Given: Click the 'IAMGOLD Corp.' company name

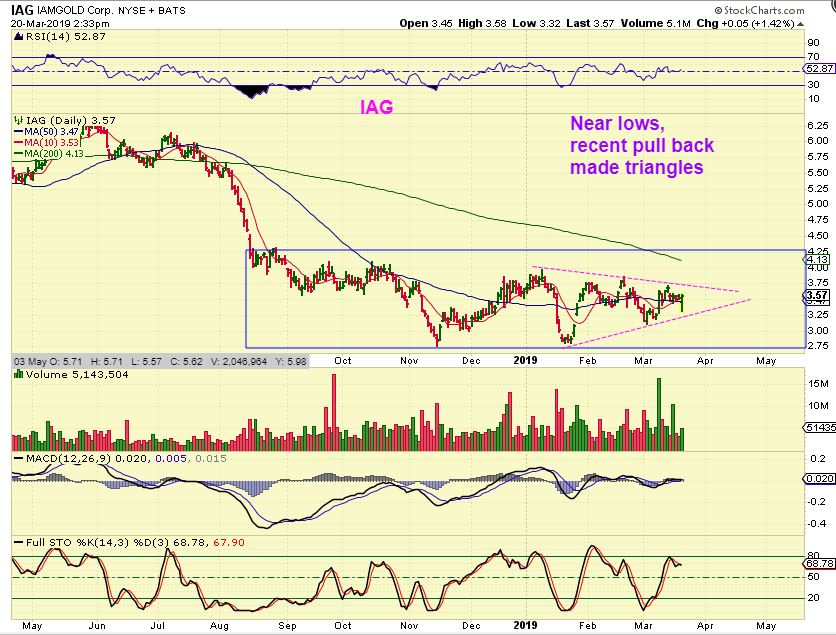Looking at the screenshot, I should point(74,10).
